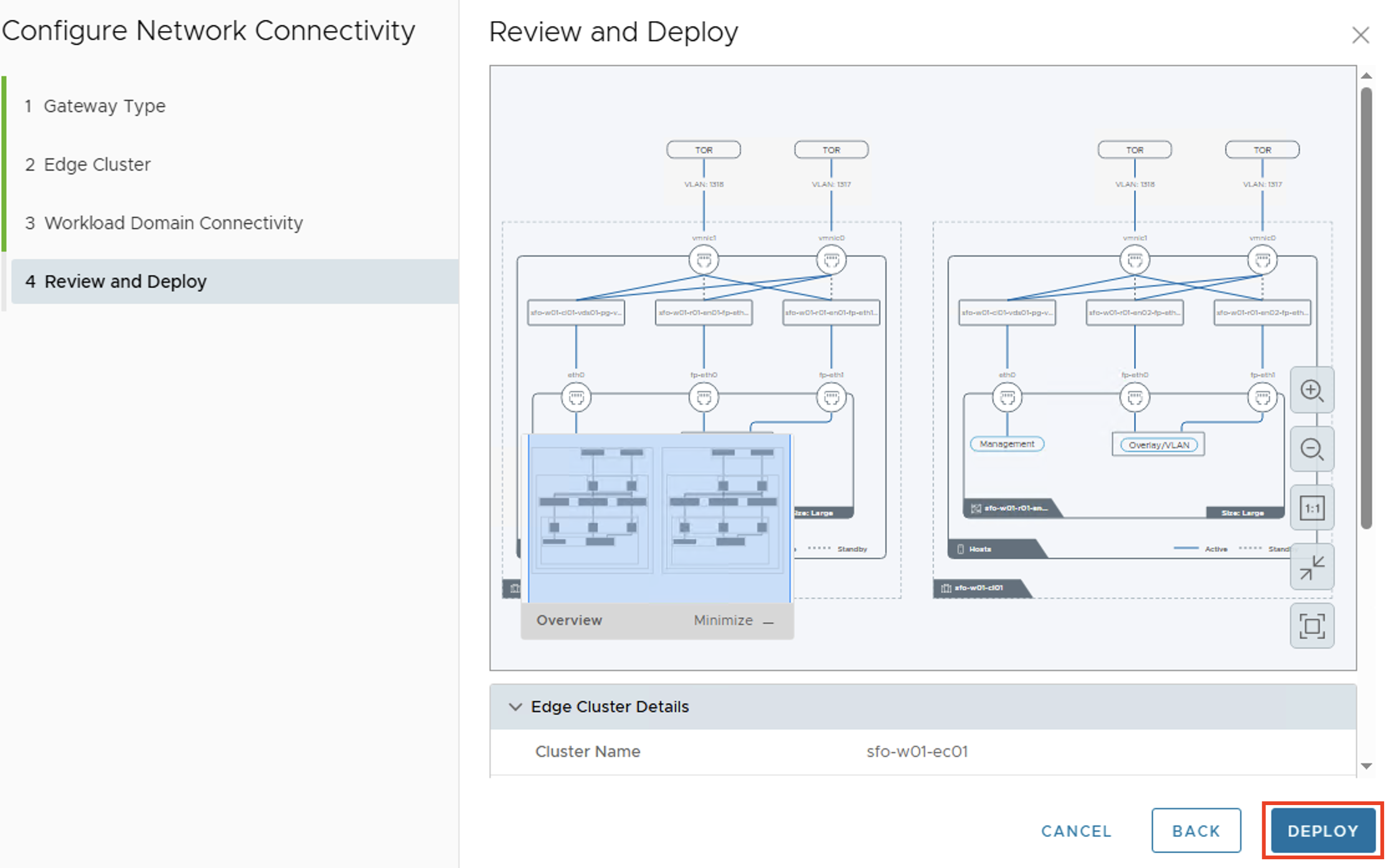Reset the diagram zoom to 1:1
The width and height of the screenshot is (1396, 868).
[1313, 507]
